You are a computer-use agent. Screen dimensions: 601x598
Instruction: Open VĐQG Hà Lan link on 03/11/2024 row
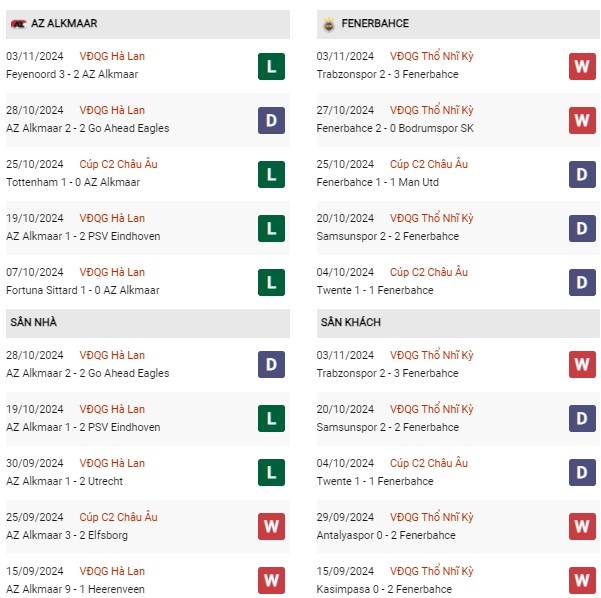[x=112, y=56]
